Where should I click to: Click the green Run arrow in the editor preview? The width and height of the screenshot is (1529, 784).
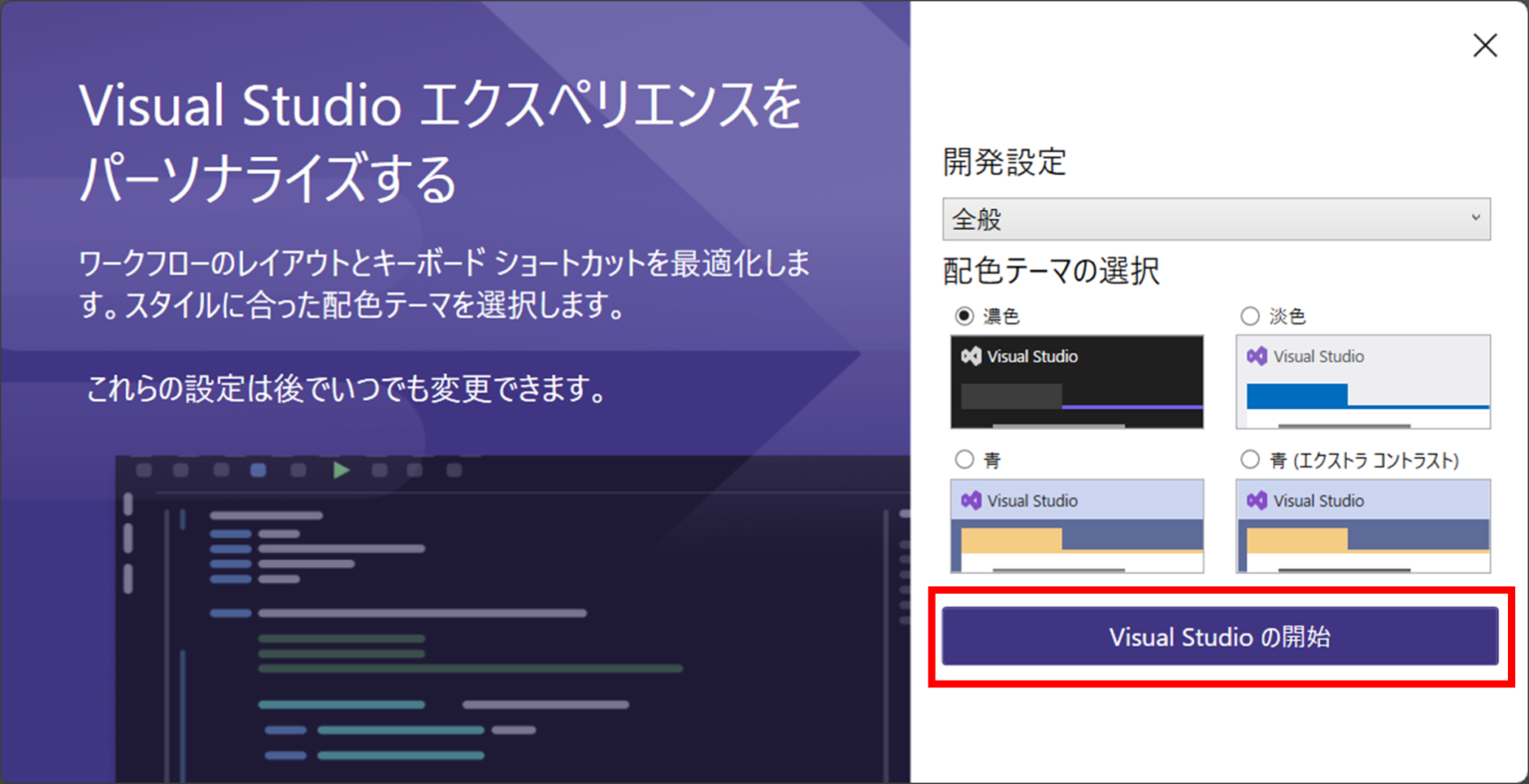[x=340, y=470]
